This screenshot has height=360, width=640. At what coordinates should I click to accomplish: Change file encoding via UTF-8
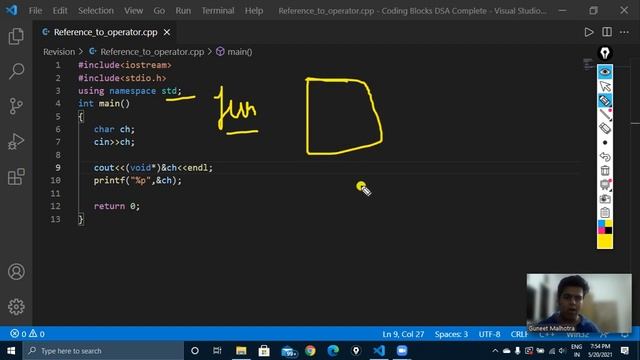[x=489, y=334]
